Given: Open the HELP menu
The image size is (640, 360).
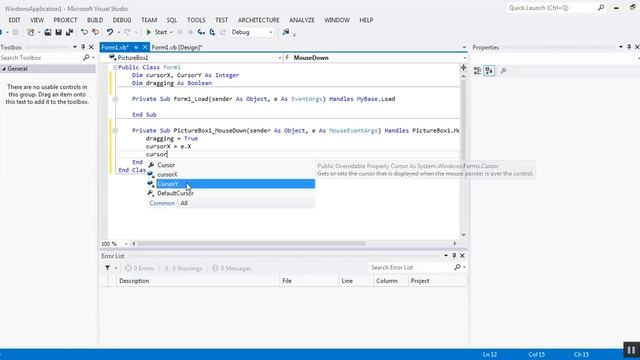Looking at the screenshot, I should point(366,20).
